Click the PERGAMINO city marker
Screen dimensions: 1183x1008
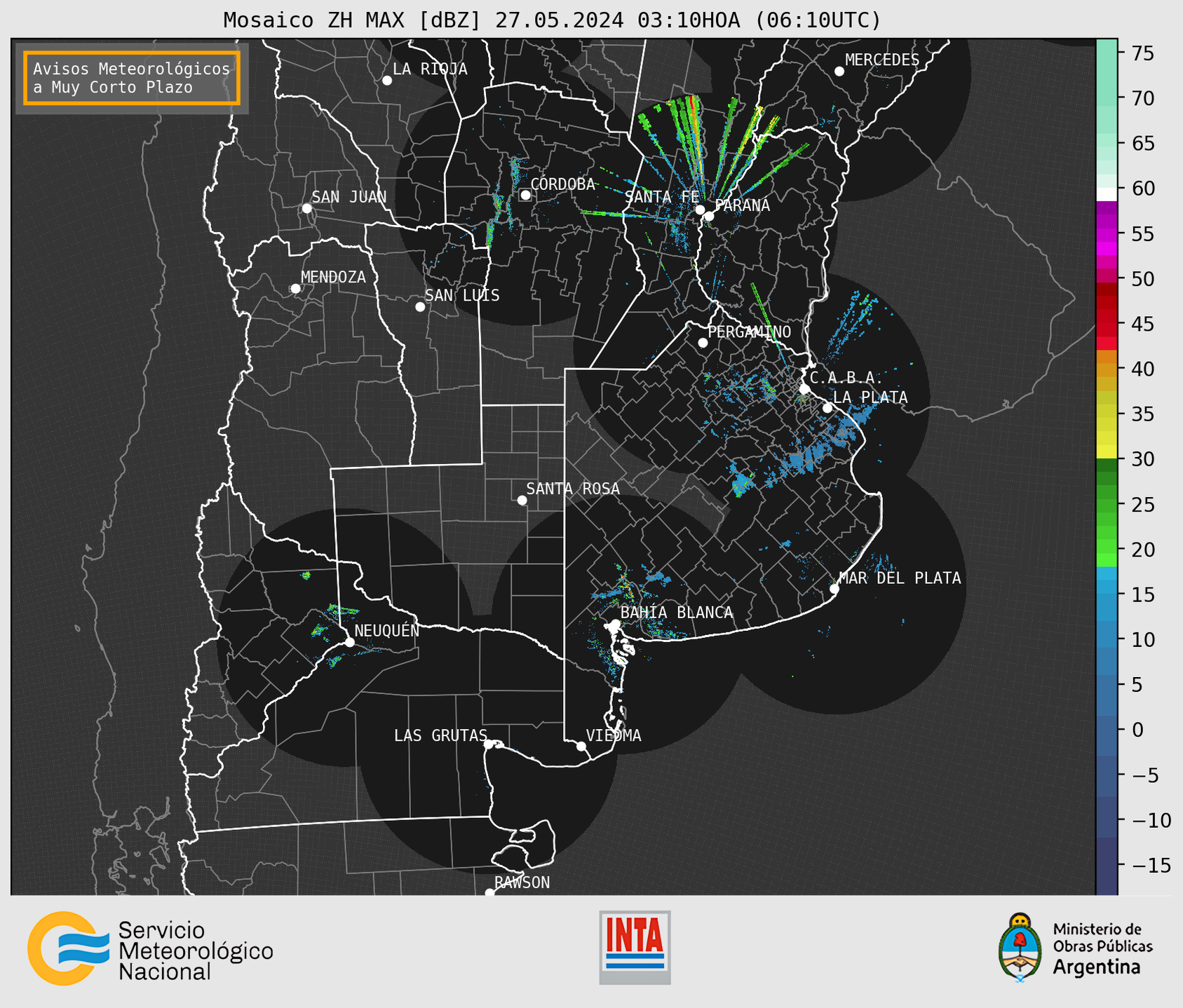click(703, 343)
